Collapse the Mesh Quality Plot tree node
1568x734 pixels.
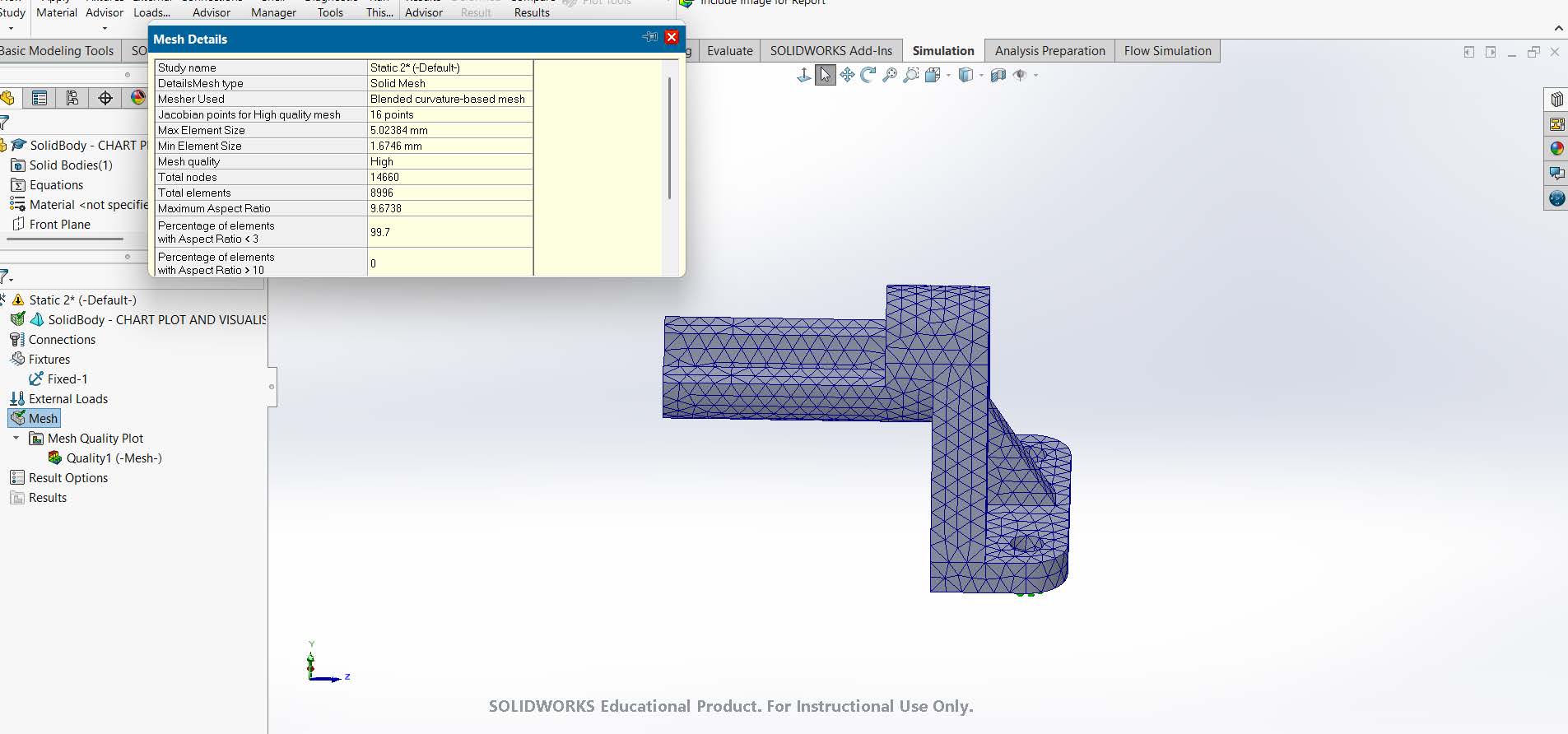(x=16, y=439)
